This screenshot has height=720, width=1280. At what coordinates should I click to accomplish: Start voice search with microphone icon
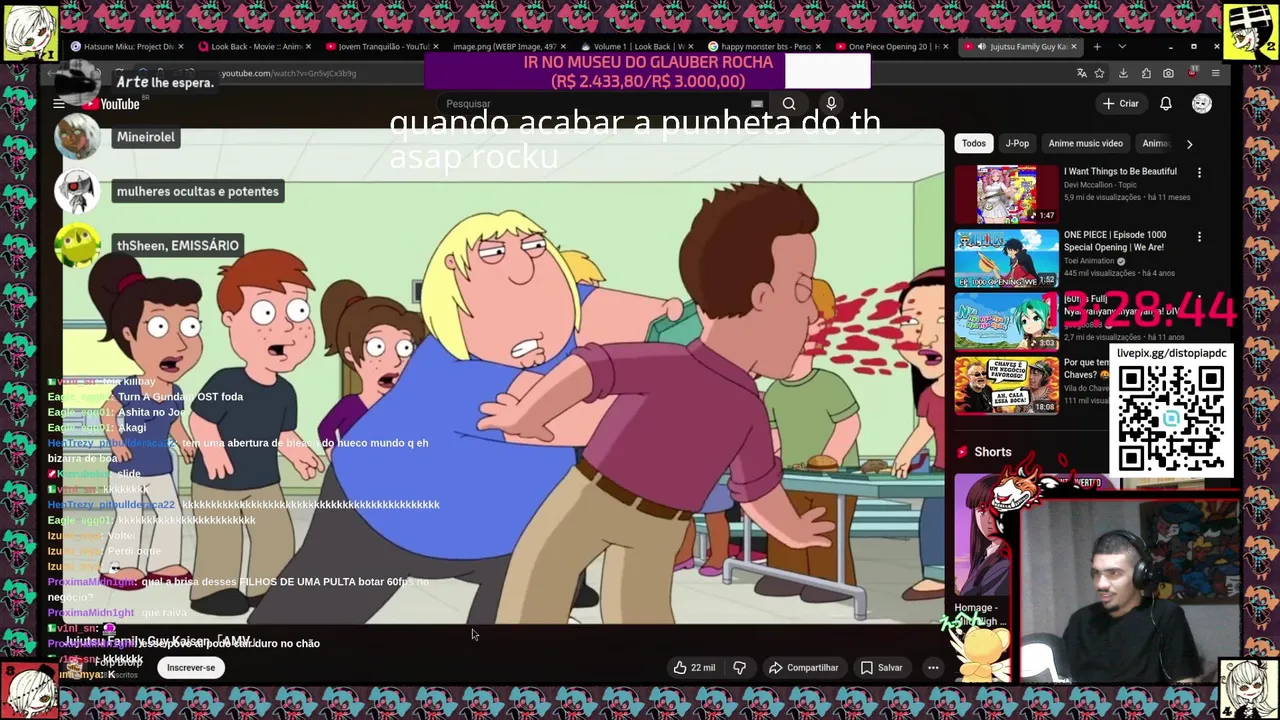coord(831,104)
